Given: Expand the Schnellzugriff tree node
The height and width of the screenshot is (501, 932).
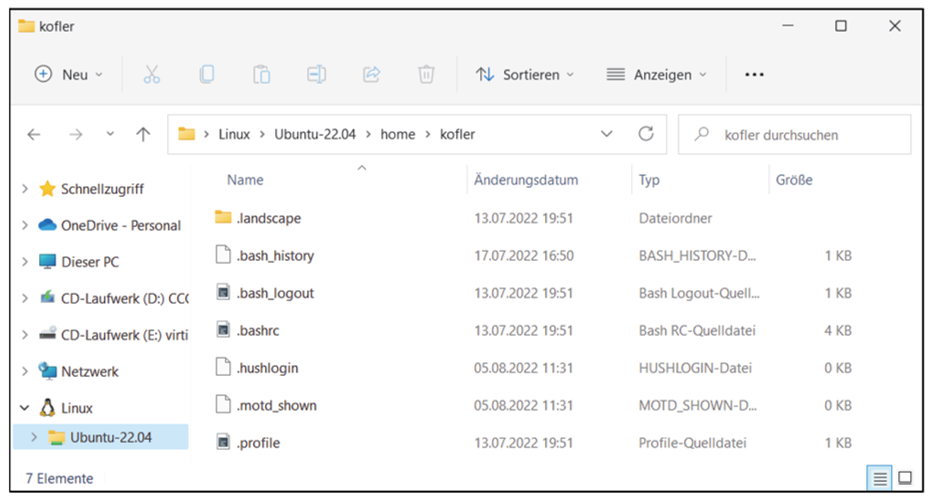Looking at the screenshot, I should point(25,189).
